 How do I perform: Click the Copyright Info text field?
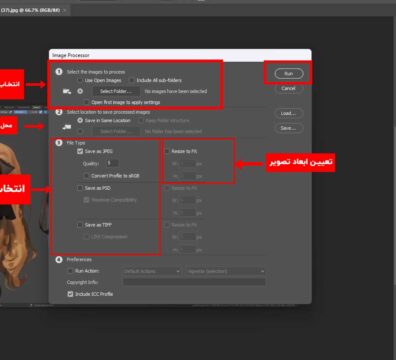(x=194, y=282)
